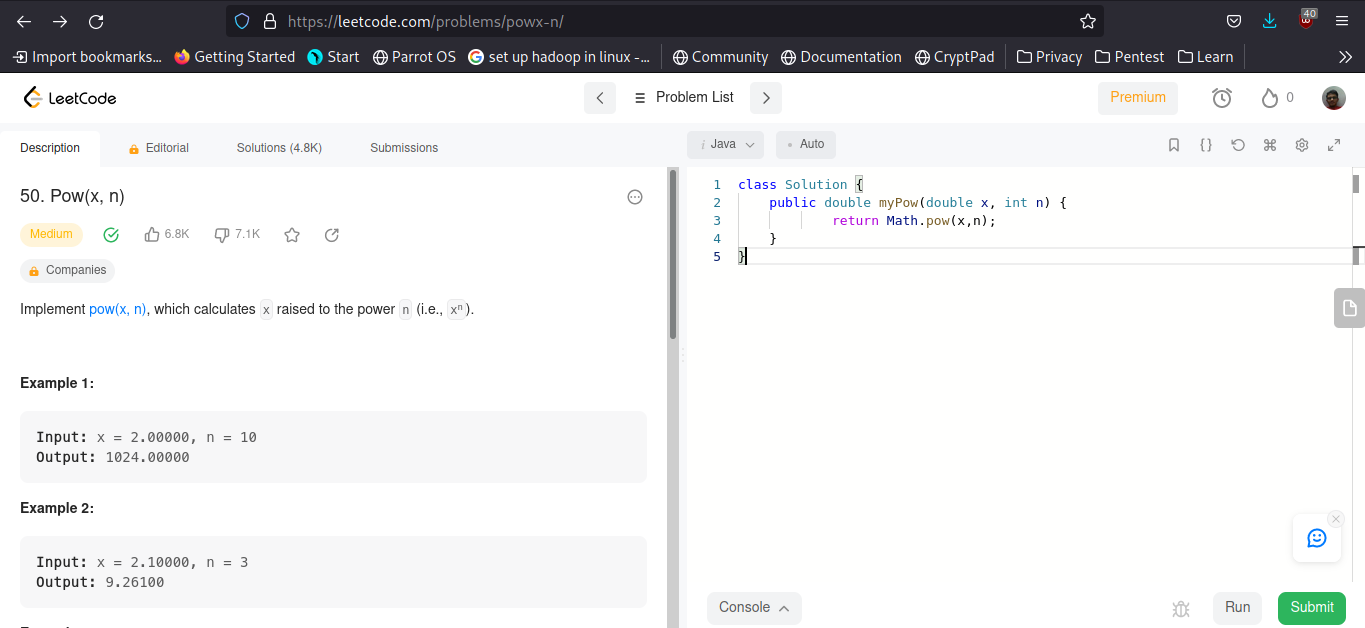This screenshot has width=1365, height=628.
Task: Open the Learn bookmarks folder
Action: click(1205, 57)
